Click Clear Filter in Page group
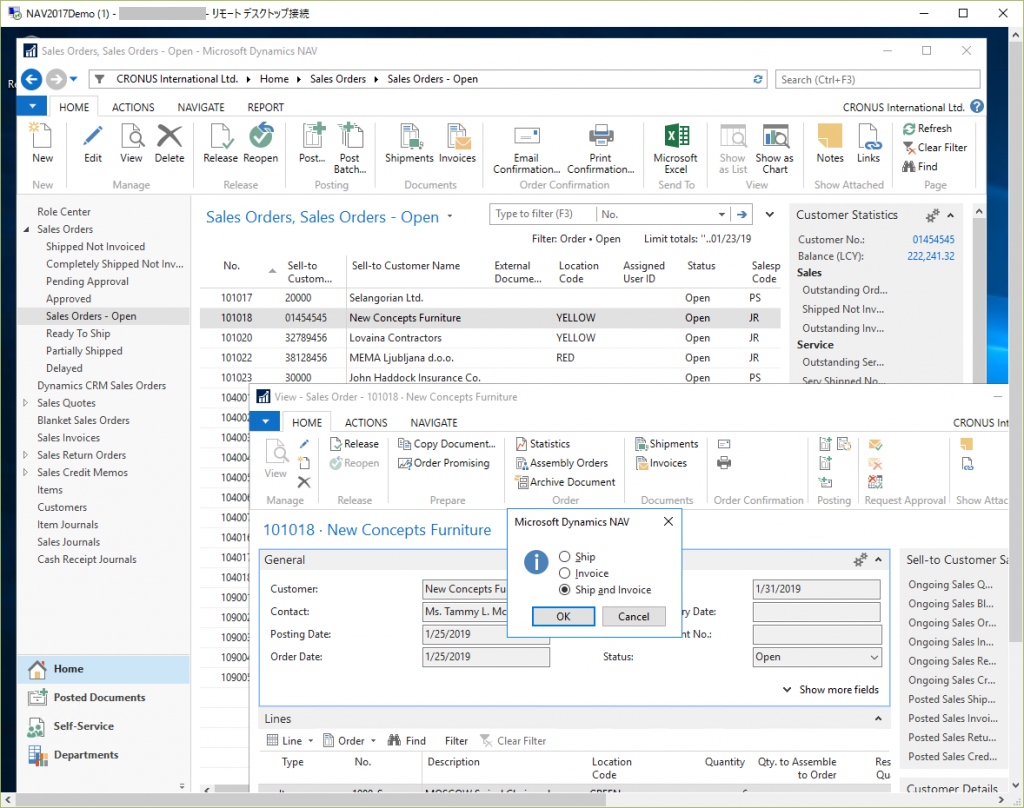 pyautogui.click(x=935, y=148)
